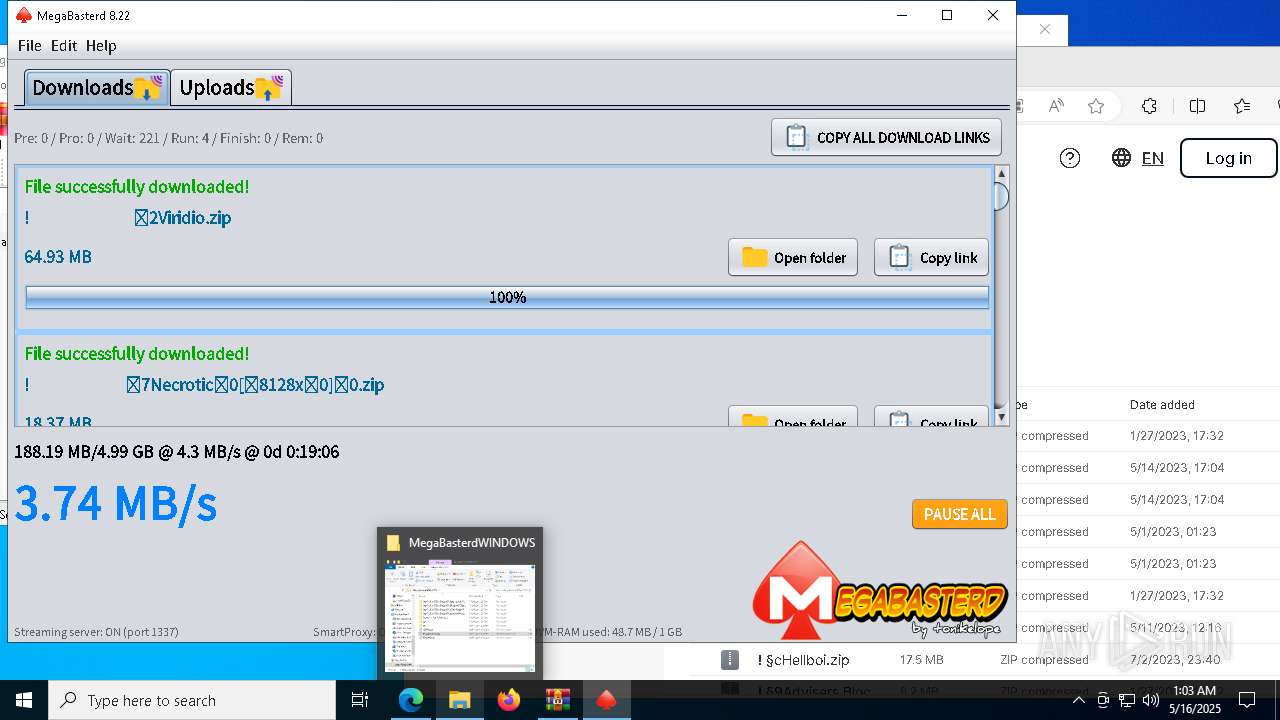The image size is (1280, 720).
Task: Click the downloads list scroll up arrow
Action: (x=1001, y=174)
